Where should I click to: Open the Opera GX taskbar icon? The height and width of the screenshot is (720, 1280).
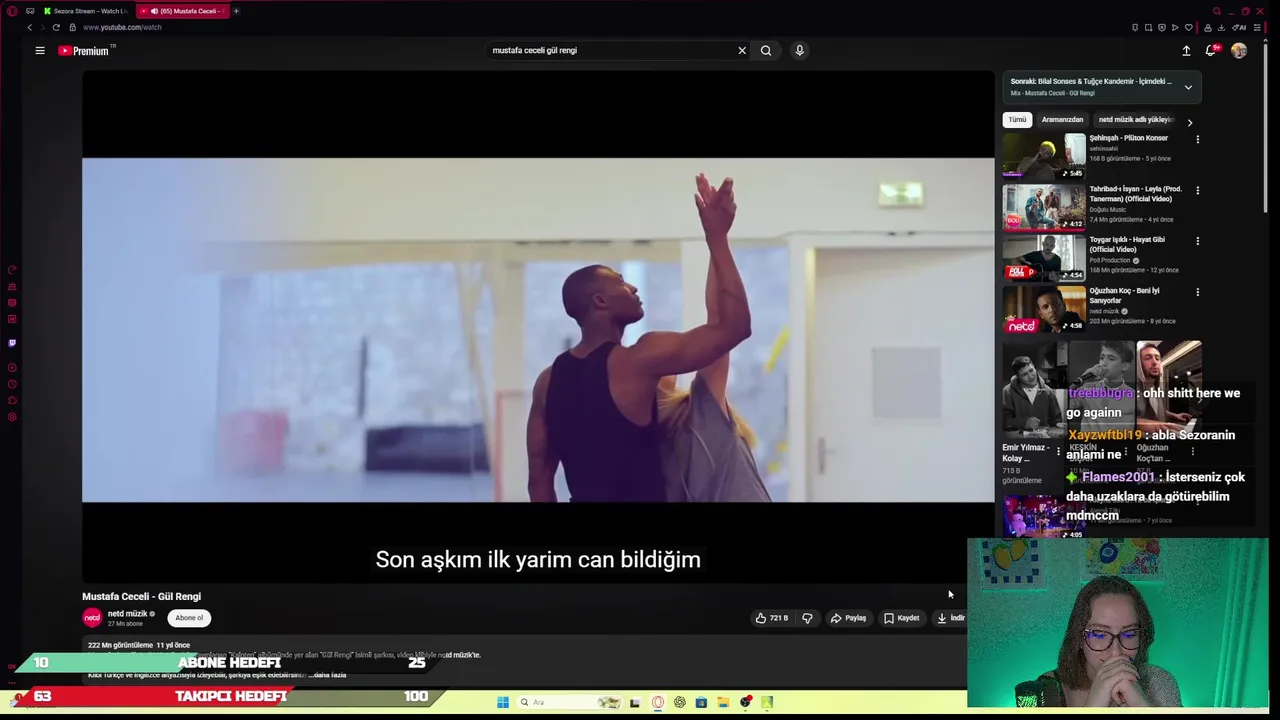coord(657,702)
